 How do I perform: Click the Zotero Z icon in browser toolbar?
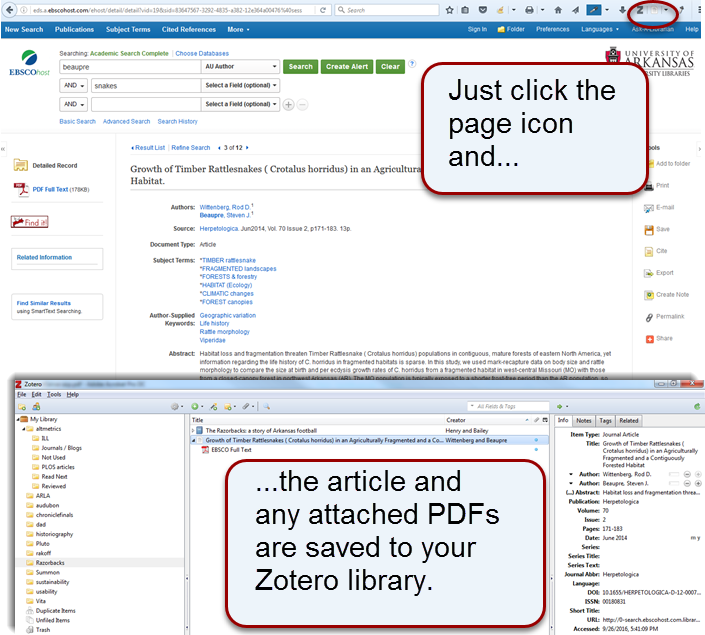tap(639, 10)
